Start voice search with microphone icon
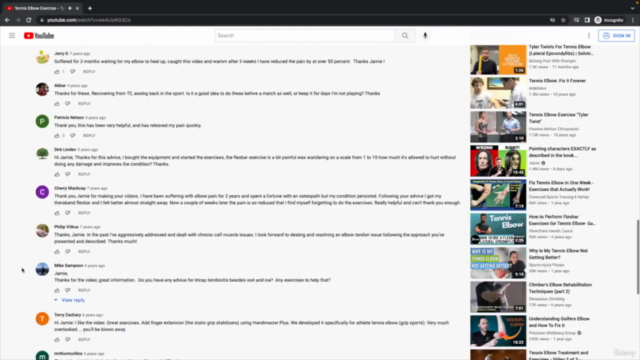Image resolution: width=640 pixels, height=360 pixels. 425,36
